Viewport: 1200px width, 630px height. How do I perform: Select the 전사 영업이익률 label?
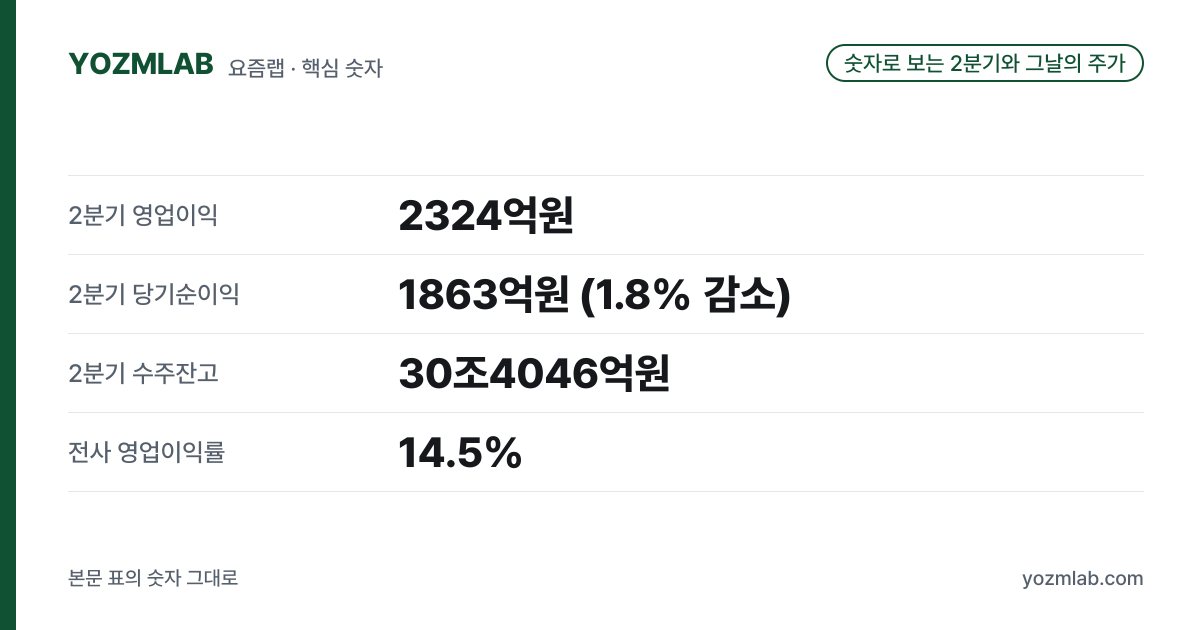147,452
